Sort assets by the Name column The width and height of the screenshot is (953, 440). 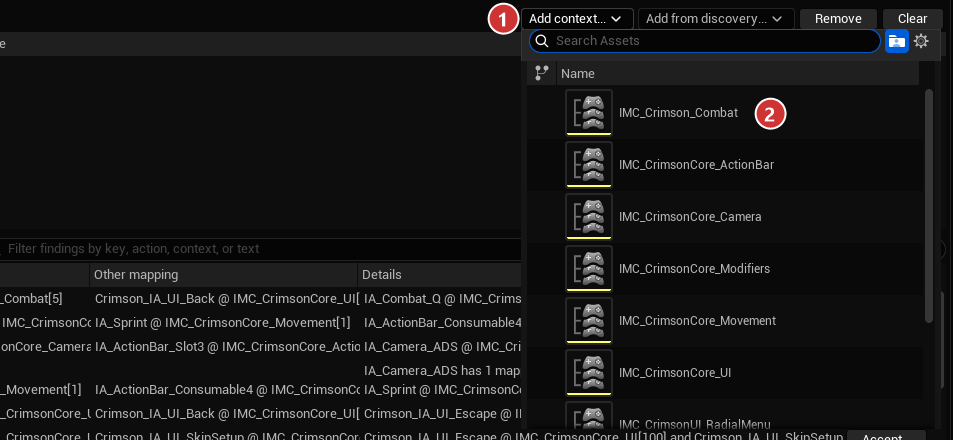pyautogui.click(x=737, y=74)
